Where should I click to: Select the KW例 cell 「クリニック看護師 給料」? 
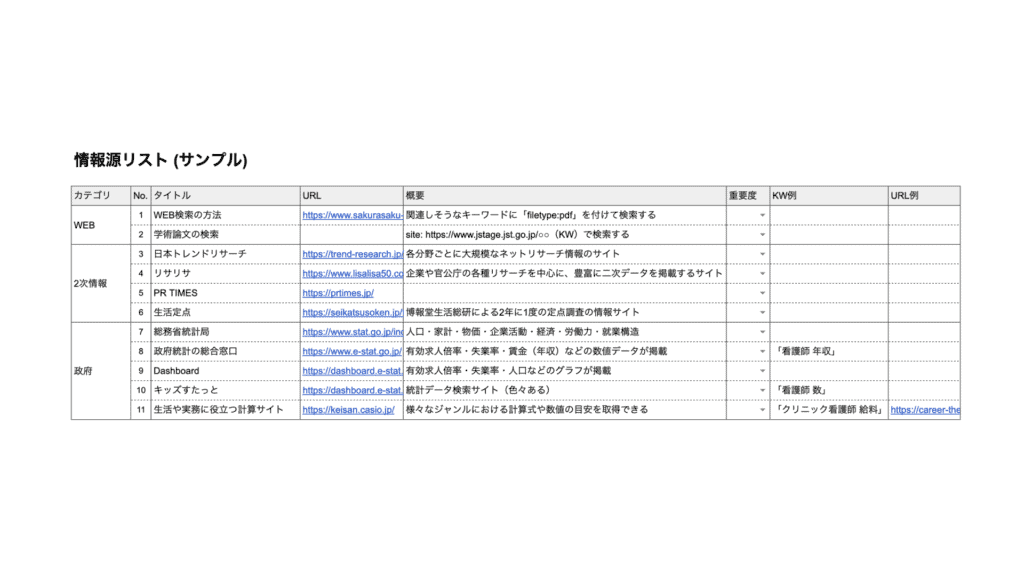coord(829,409)
